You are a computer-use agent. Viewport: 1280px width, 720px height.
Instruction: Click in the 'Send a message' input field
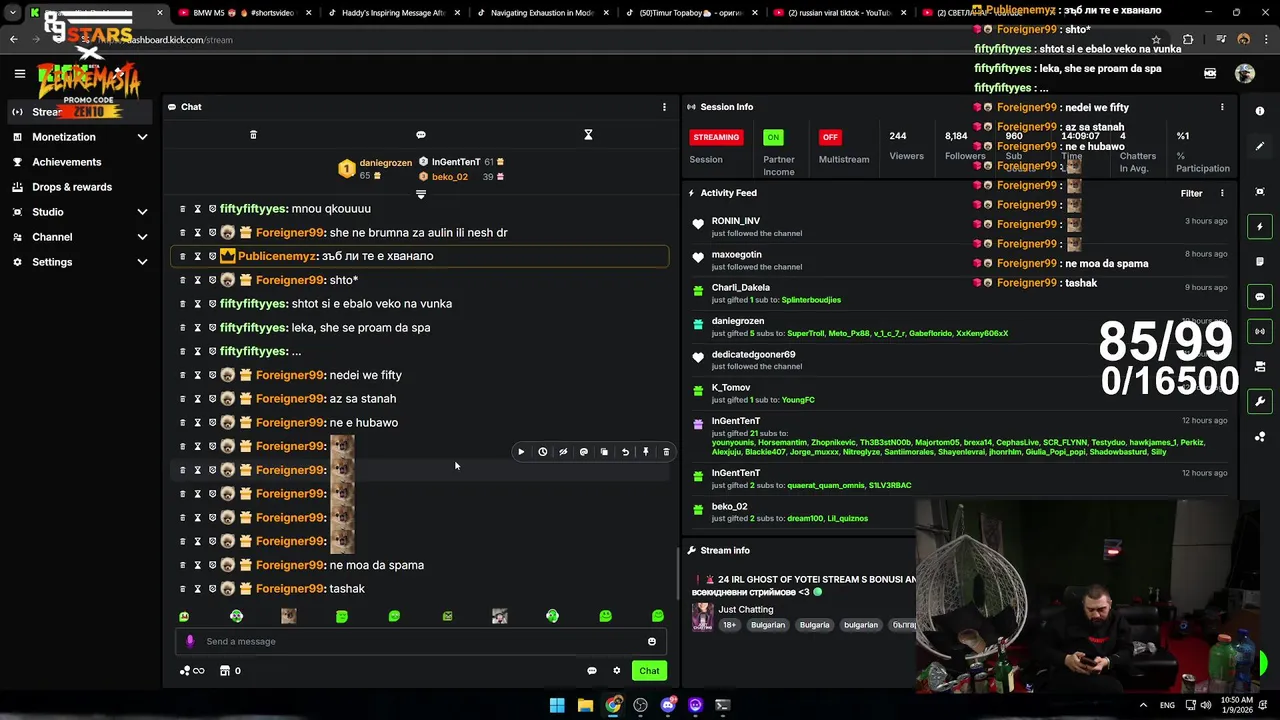tap(420, 642)
